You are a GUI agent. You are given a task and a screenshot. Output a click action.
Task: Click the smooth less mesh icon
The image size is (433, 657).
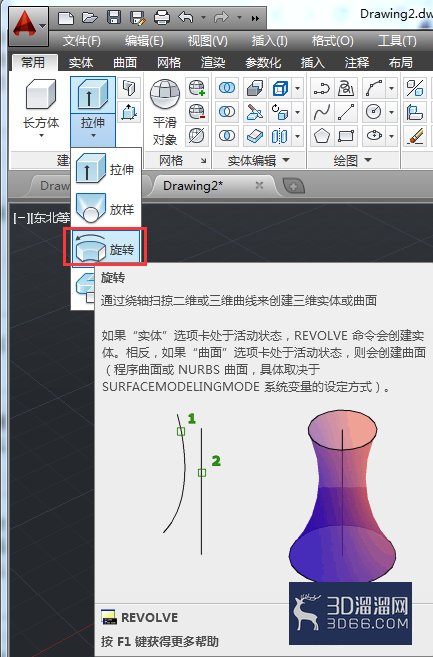(197, 112)
